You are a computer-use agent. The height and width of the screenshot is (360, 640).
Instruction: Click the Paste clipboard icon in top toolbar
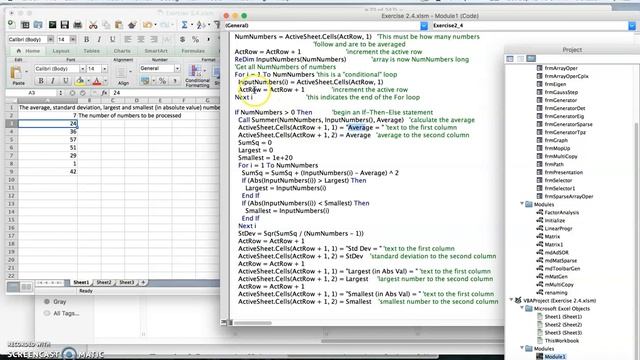point(119,25)
